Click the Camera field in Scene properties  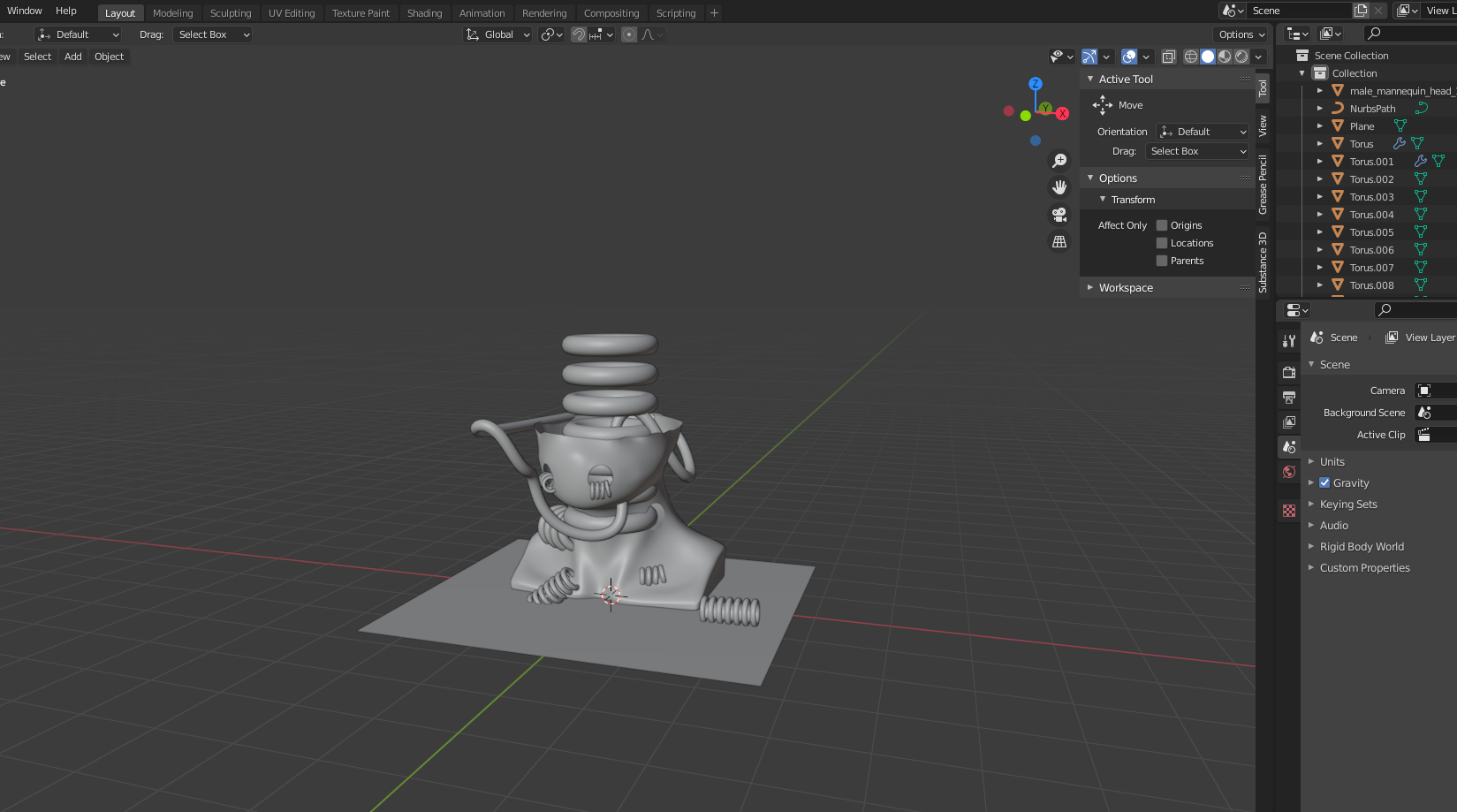[1436, 391]
